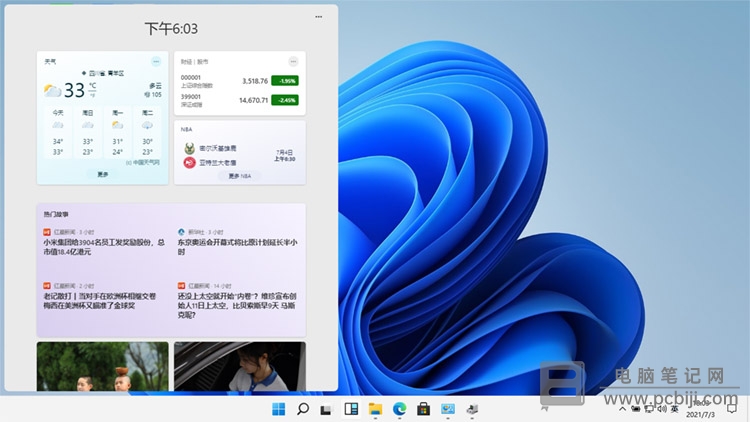
Task: Switch temperature unit to °C
Action: [92, 86]
